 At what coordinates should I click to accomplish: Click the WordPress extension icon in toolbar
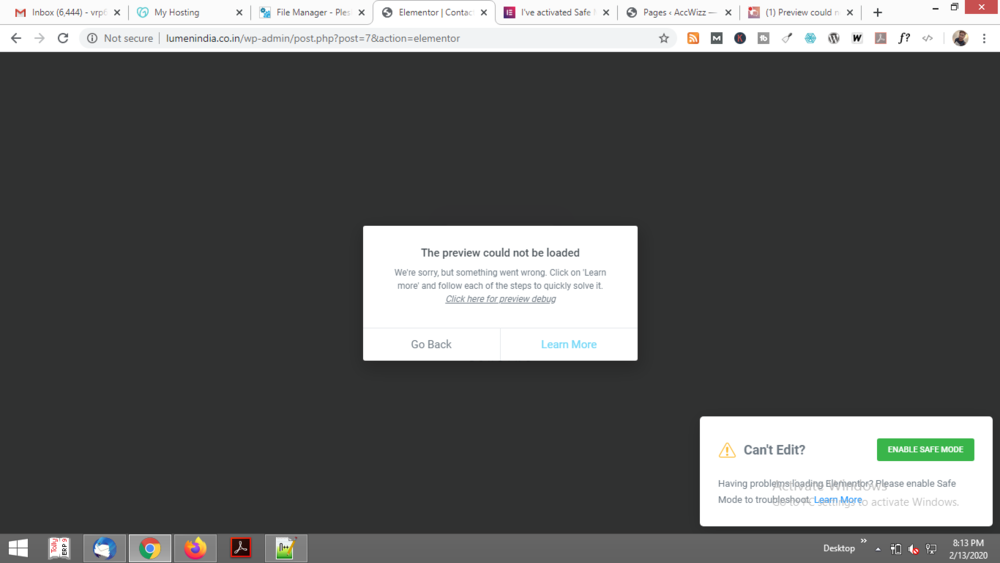point(834,38)
